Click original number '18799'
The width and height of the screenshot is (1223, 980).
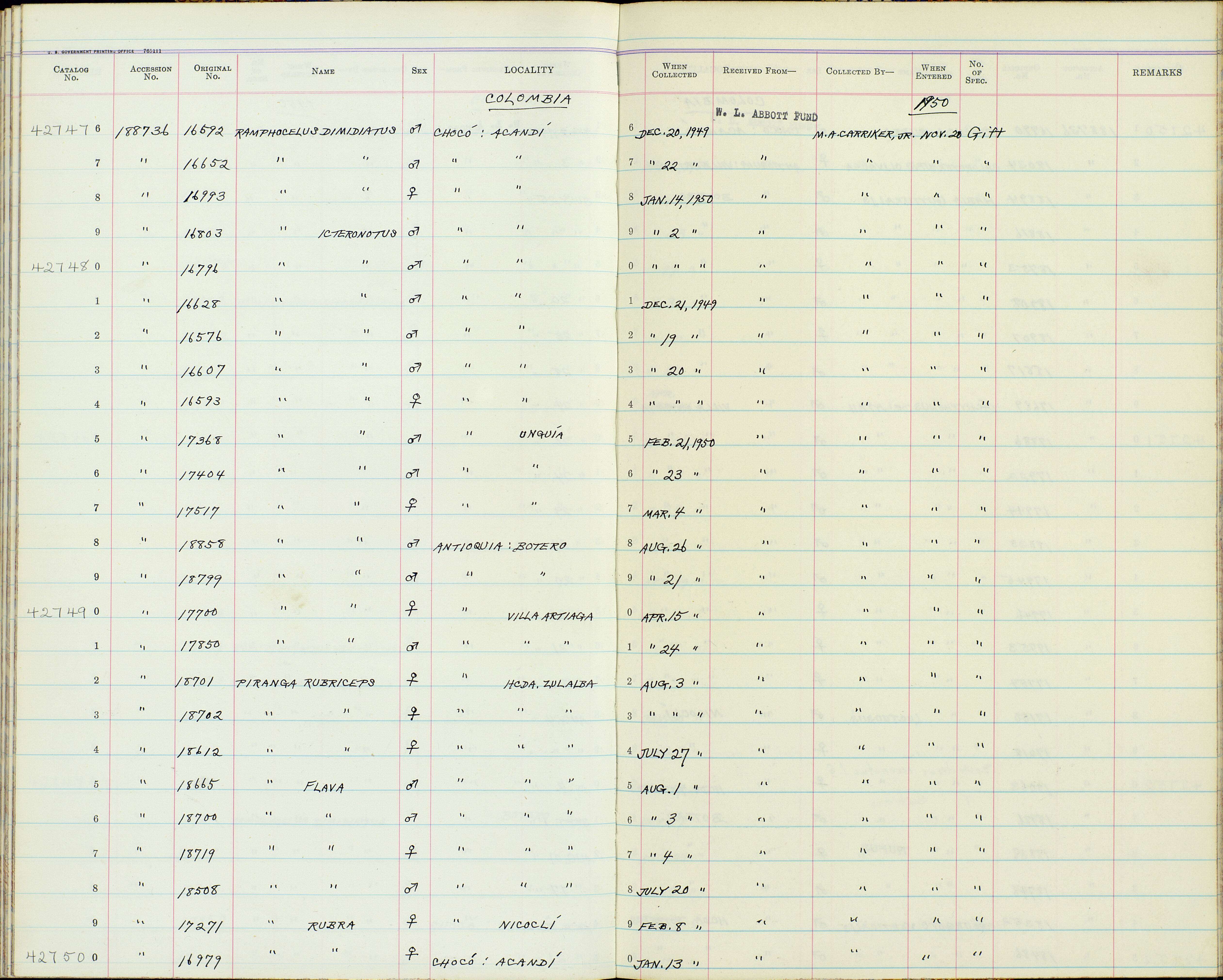(201, 580)
